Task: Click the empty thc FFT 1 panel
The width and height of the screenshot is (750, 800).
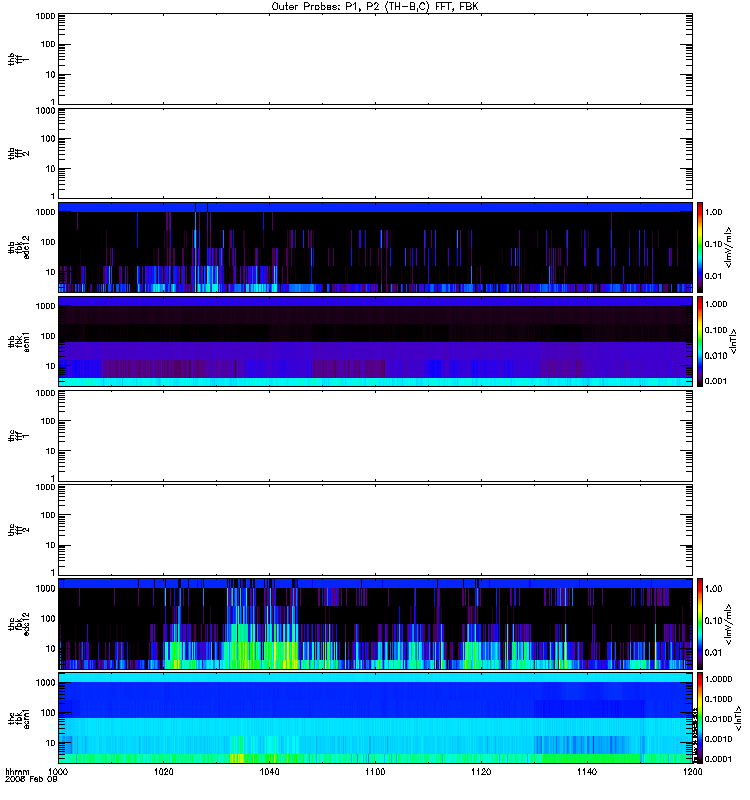Action: (x=375, y=435)
